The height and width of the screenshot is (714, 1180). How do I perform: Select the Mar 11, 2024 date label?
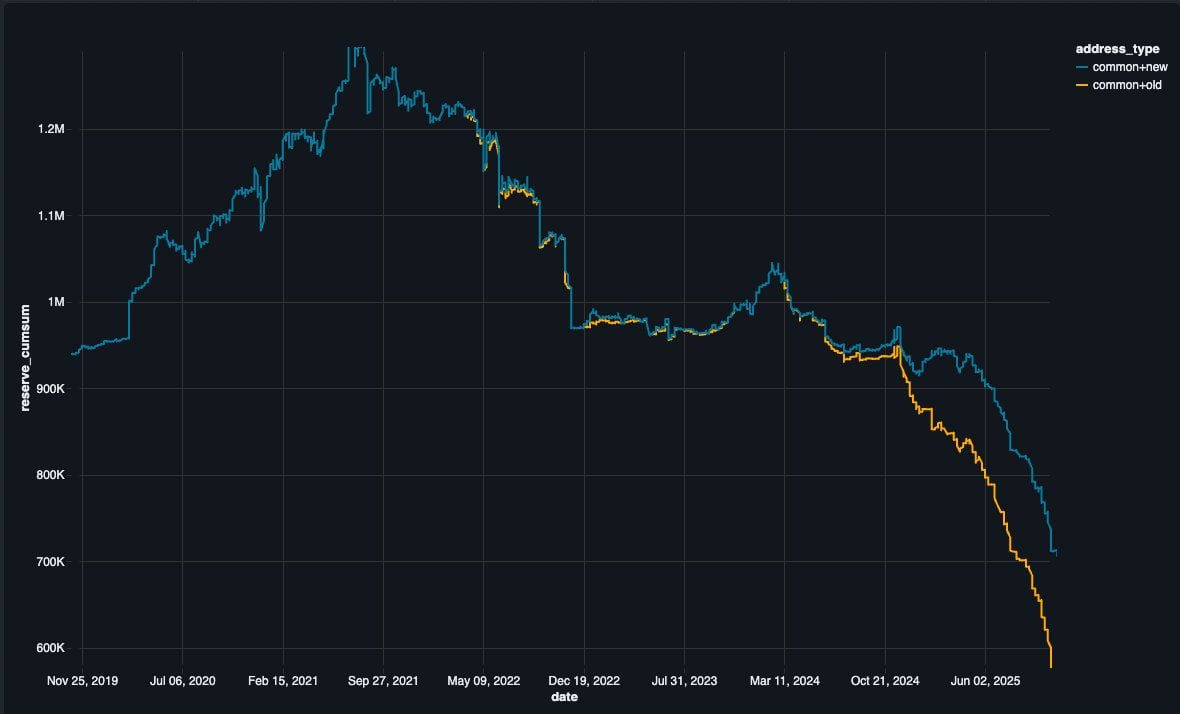tap(785, 681)
